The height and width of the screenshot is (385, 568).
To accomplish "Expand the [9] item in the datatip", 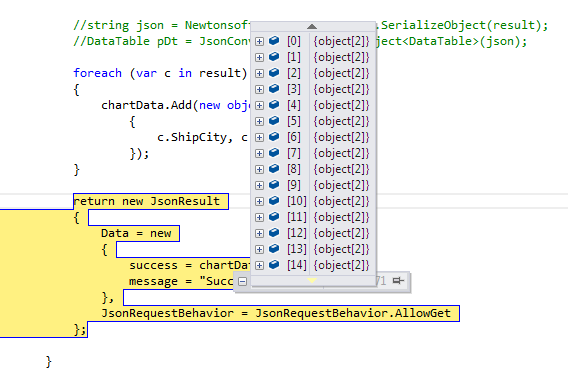I will tap(259, 185).
